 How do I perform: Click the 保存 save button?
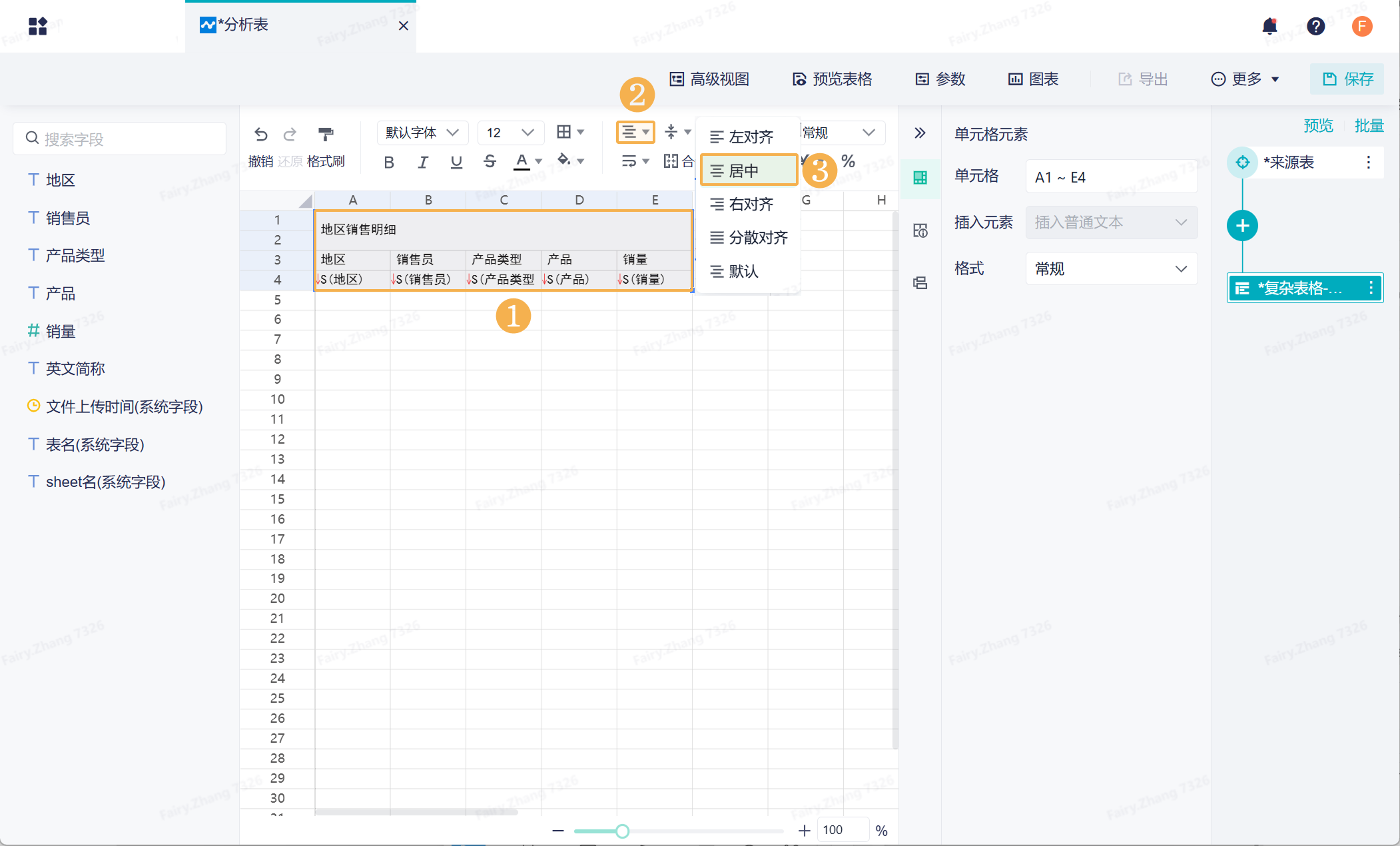1347,79
